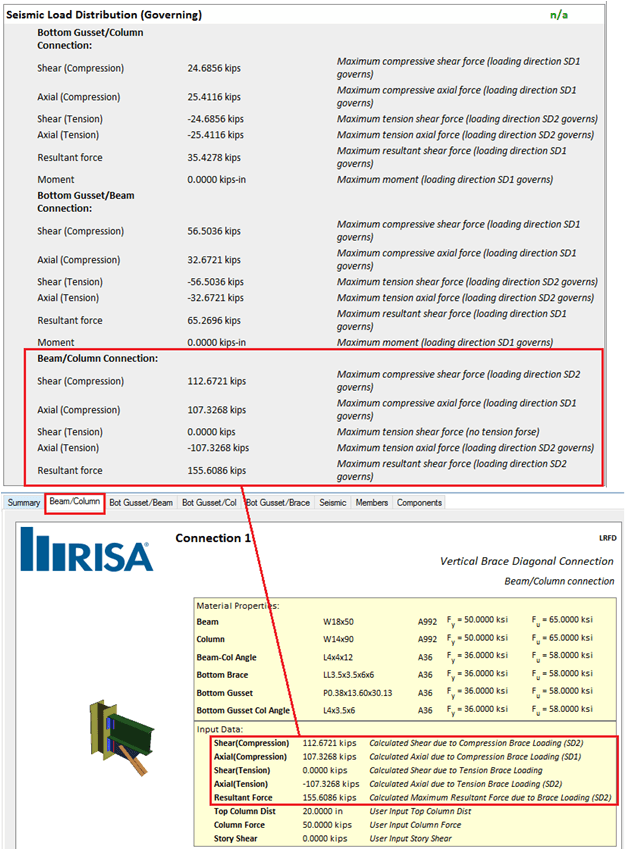This screenshot has width=625, height=852.
Task: Switch to the Beam/Column tab
Action: [75, 502]
